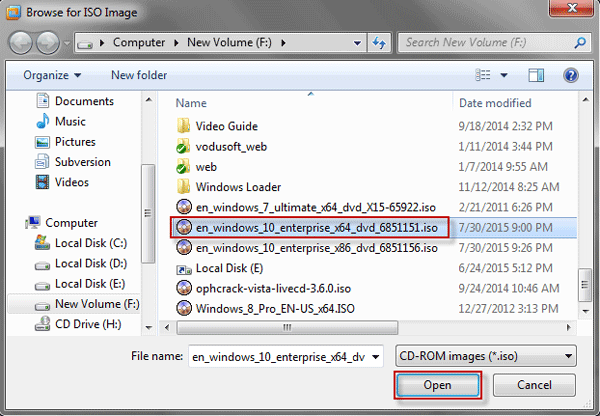
Task: Click the horizontal scrollbar right arrow
Action: coord(569,328)
